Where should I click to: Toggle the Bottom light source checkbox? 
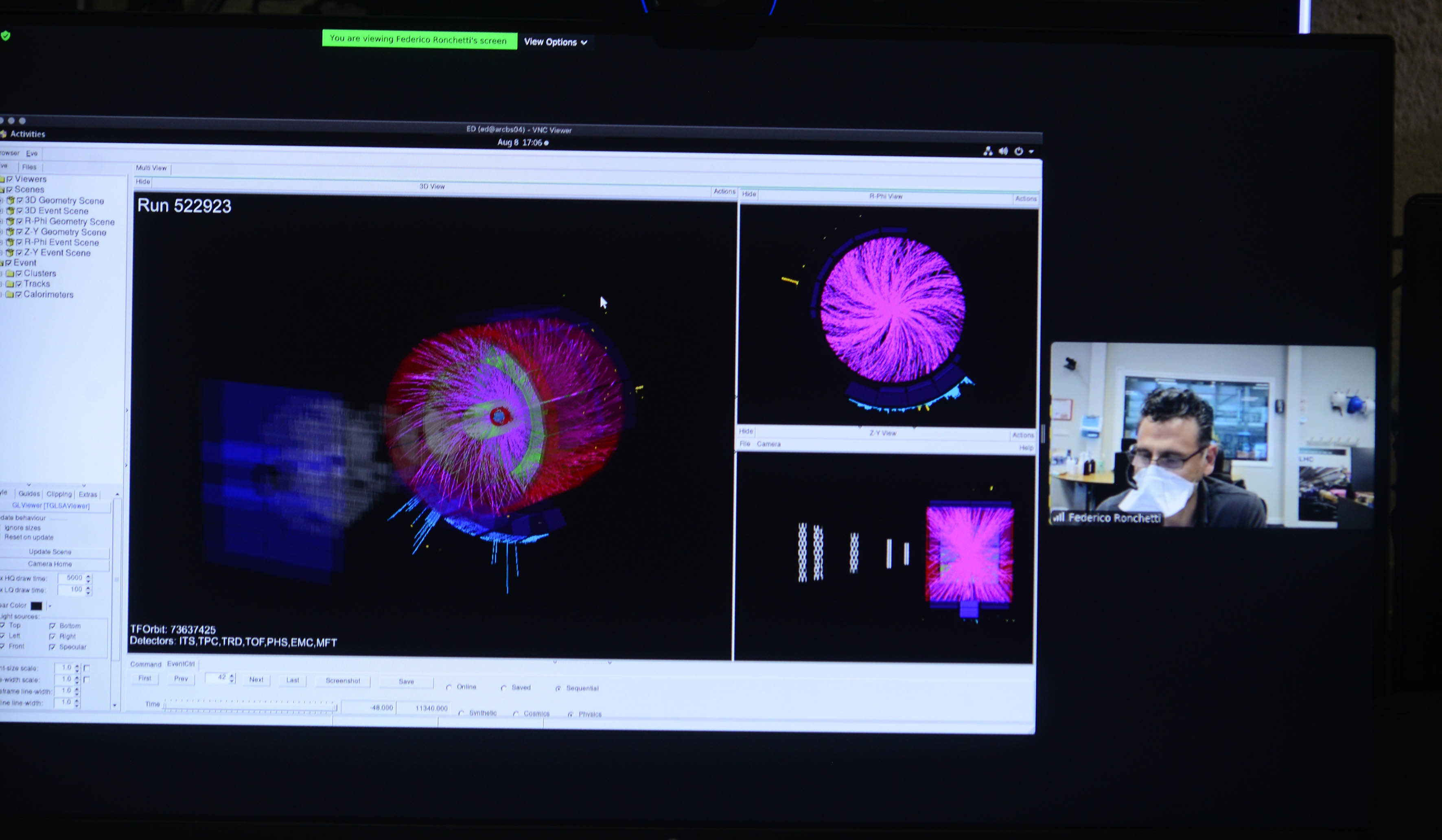[x=52, y=626]
